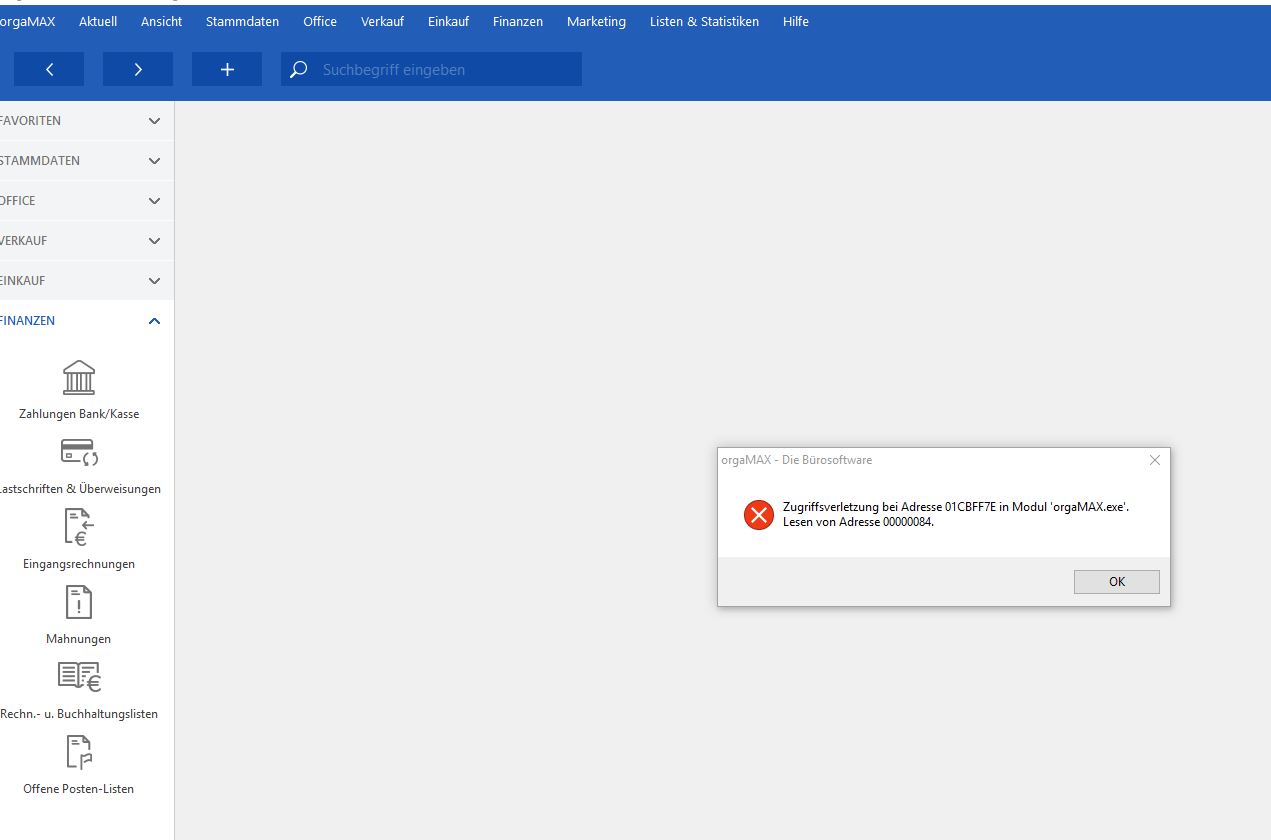
Task: Collapse the Finanzen sidebar section
Action: pos(87,321)
